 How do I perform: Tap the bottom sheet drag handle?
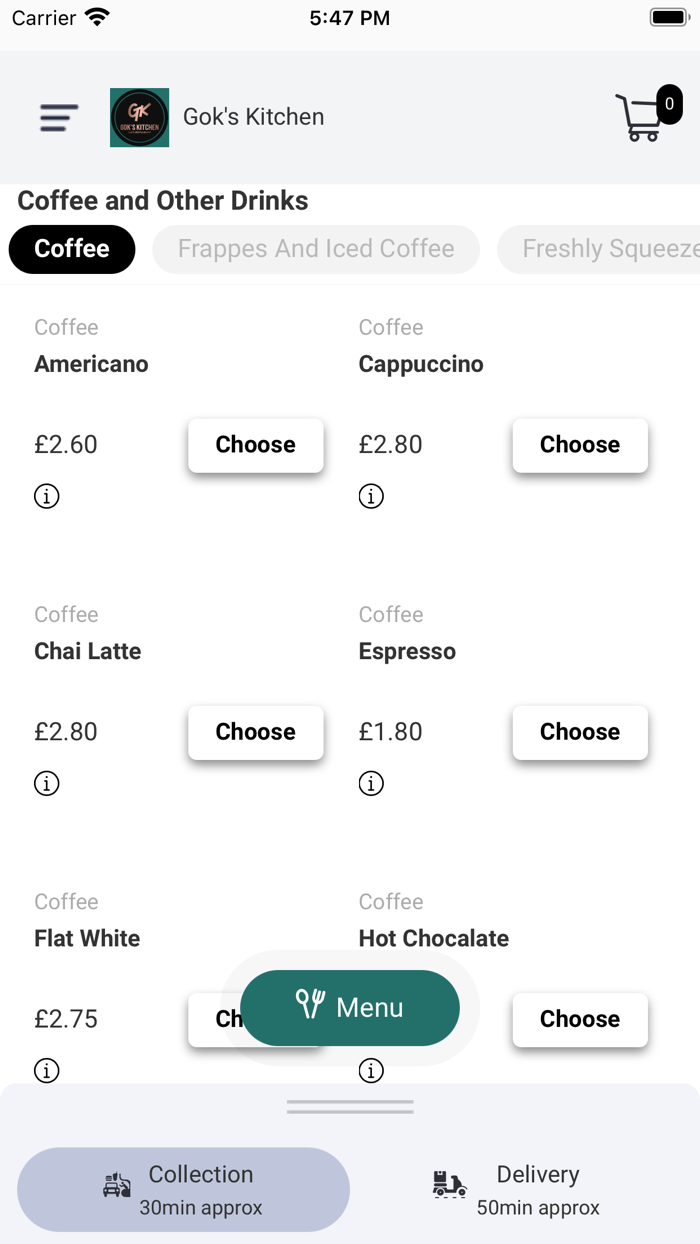pos(350,1107)
